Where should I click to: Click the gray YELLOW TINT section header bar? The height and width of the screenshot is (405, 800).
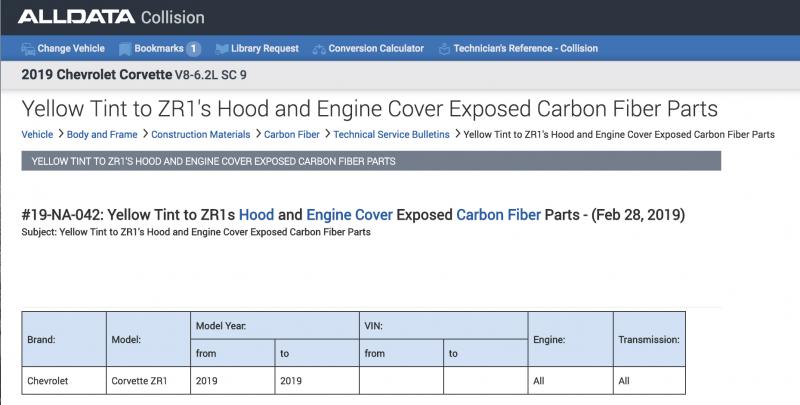(371, 161)
